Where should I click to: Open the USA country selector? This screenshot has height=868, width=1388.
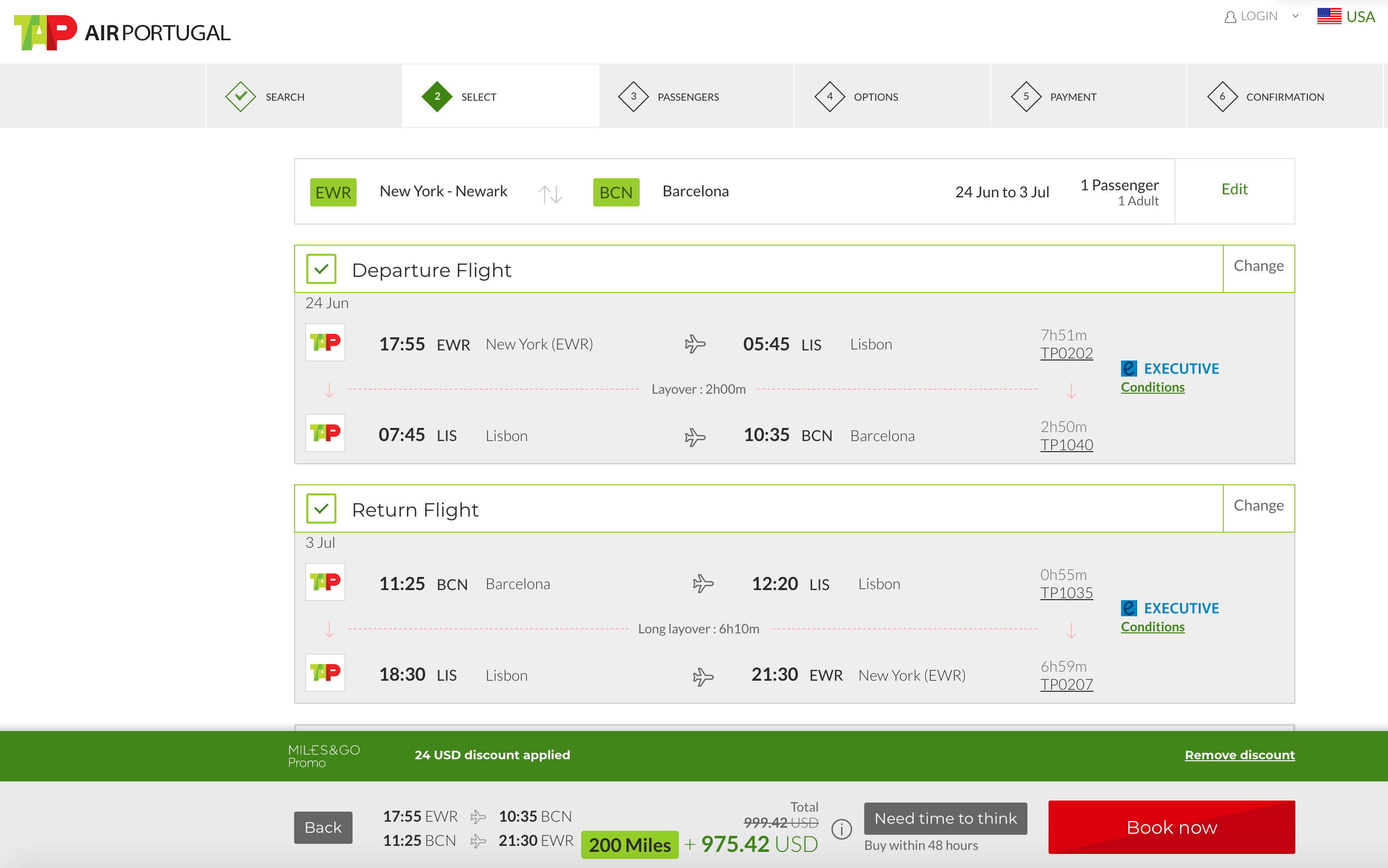pos(1360,17)
